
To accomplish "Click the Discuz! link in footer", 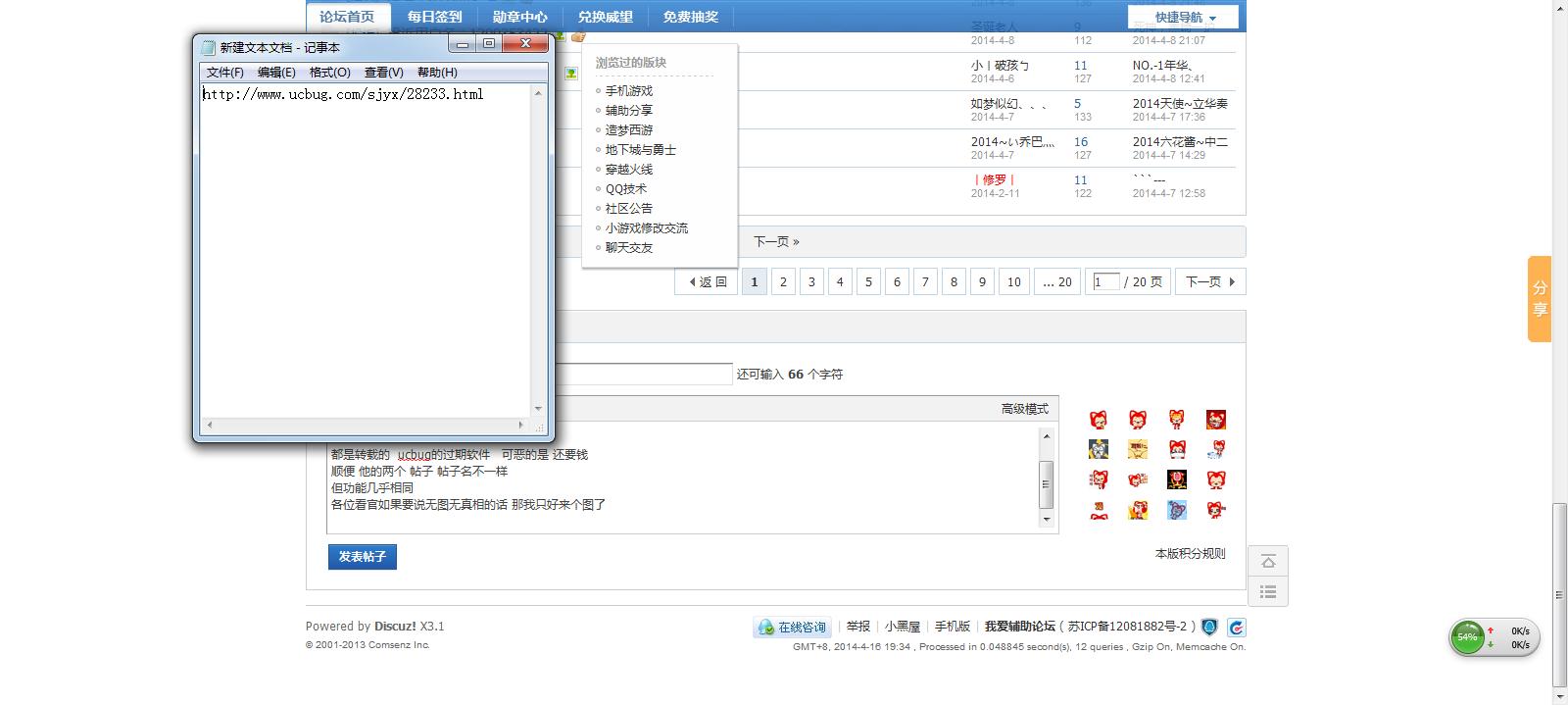I will 395,627.
